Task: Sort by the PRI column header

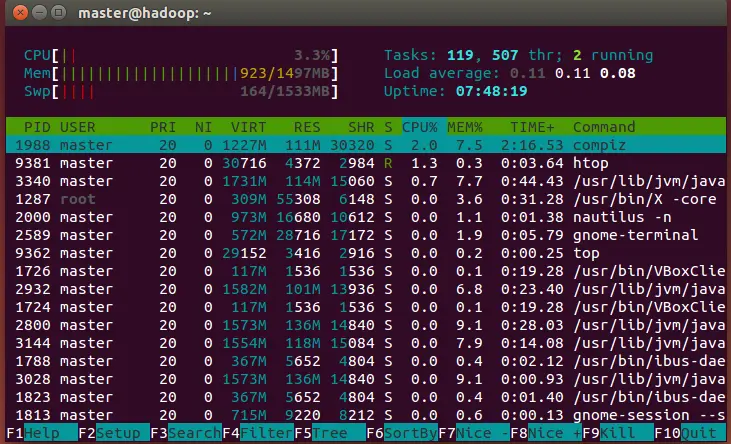Action: 163,127
